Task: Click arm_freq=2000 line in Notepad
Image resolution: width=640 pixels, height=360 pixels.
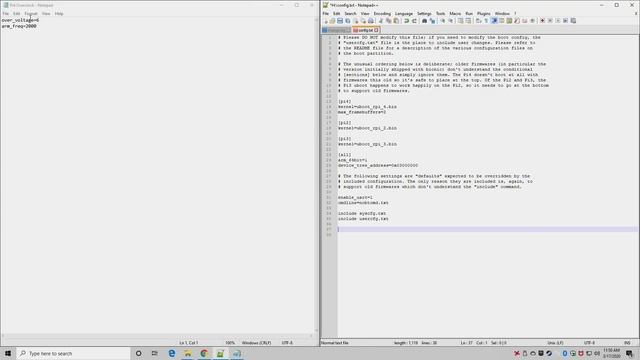Action: click(x=19, y=26)
